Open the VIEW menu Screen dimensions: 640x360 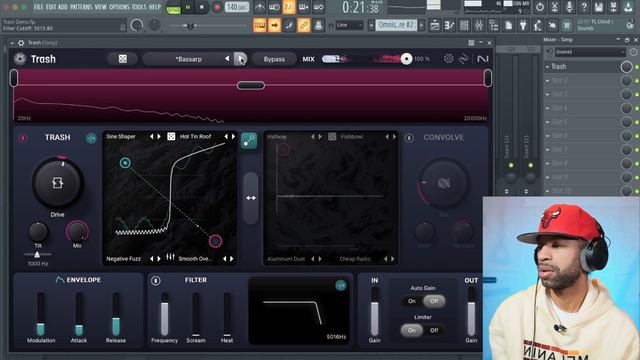[101, 7]
